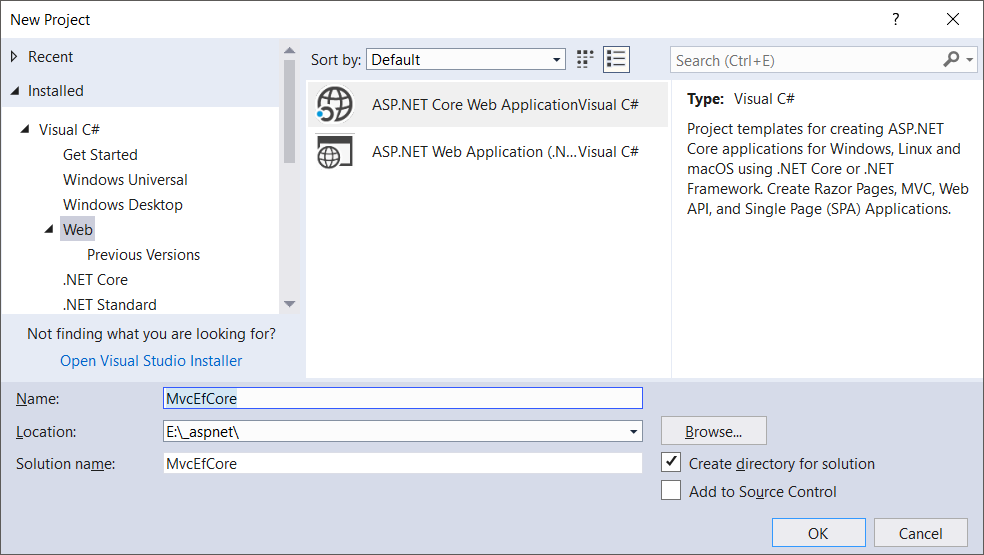Open the search options dropdown arrow
The image size is (984, 555).
(x=970, y=60)
